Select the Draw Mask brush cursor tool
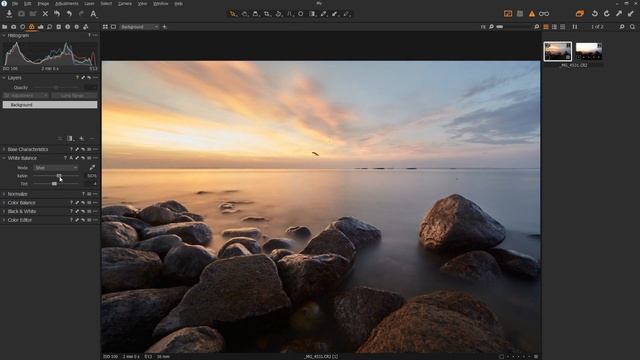The image size is (640, 360). click(335, 14)
